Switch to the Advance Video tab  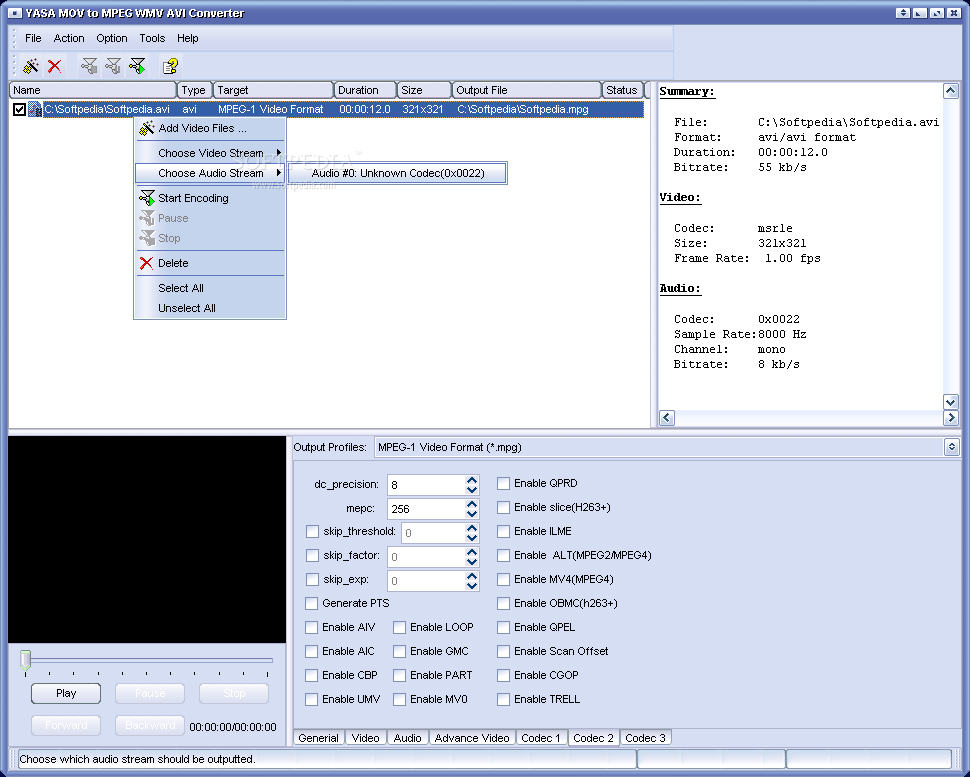tap(471, 738)
